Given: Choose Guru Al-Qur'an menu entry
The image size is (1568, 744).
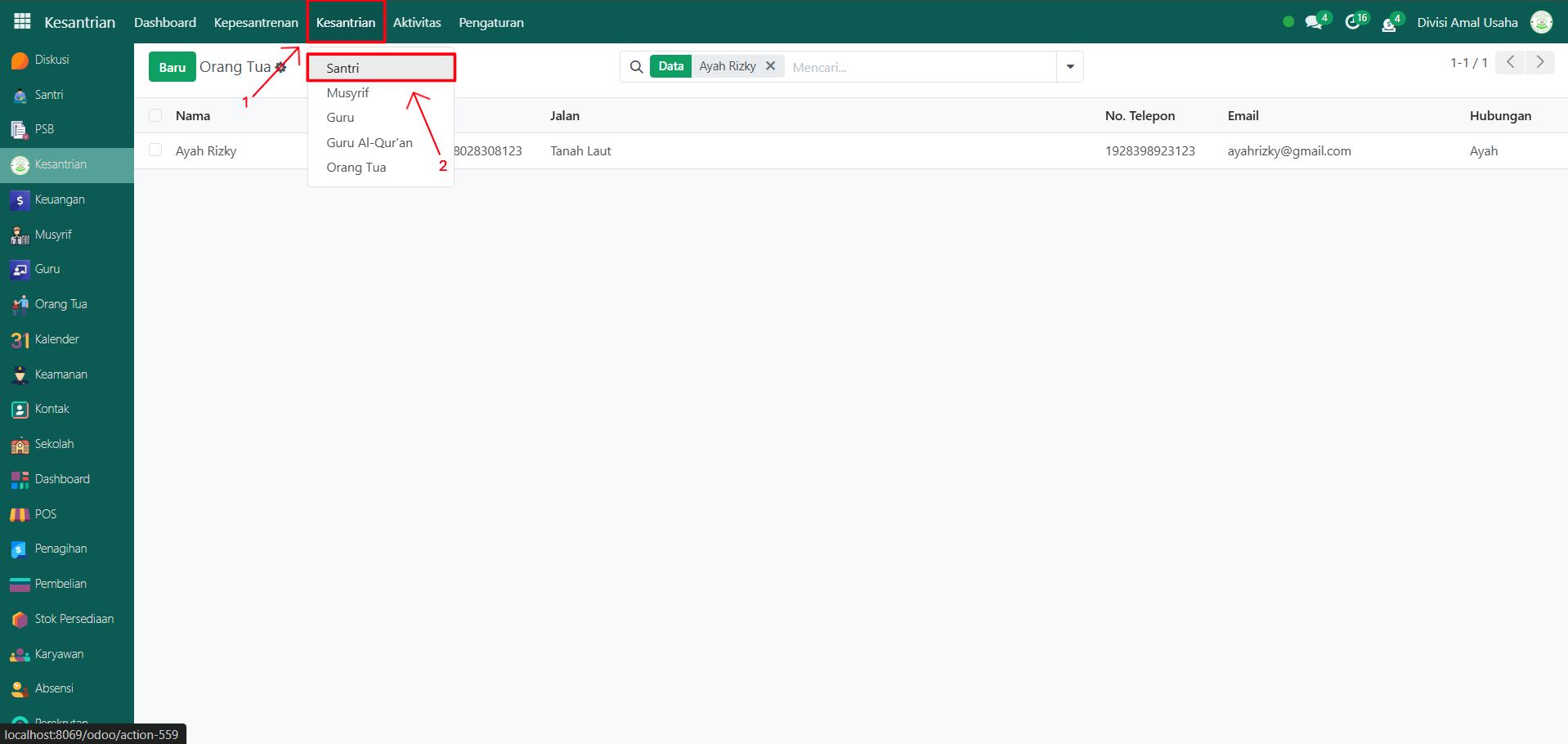Looking at the screenshot, I should (x=370, y=142).
